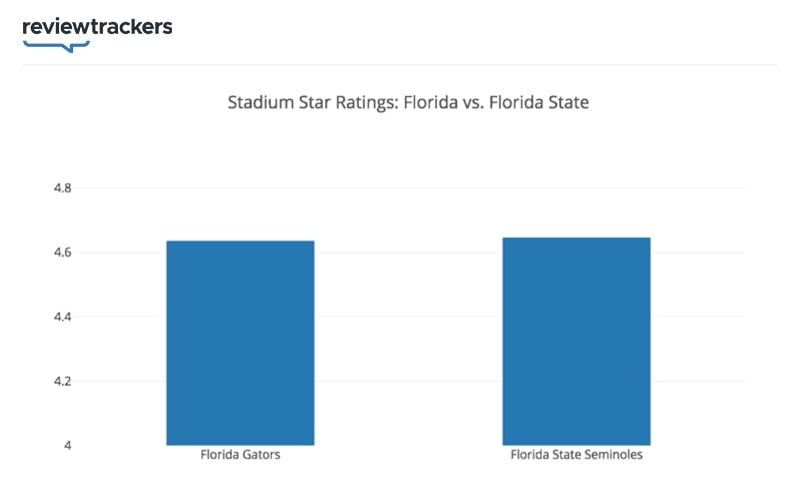Click the bottom of the Gators bar

240,444
